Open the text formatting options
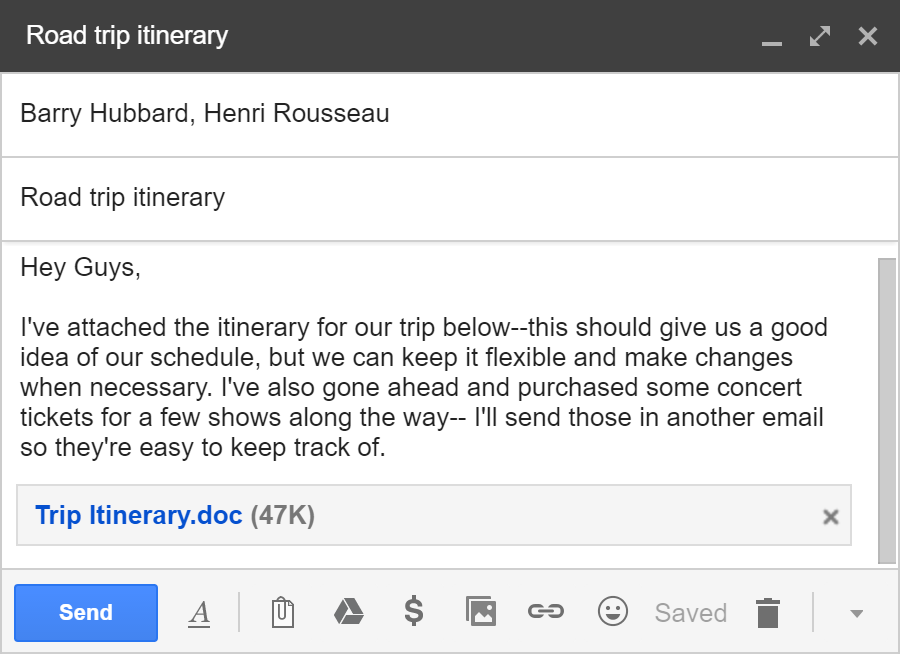Viewport: 900px width, 654px height. click(x=199, y=613)
